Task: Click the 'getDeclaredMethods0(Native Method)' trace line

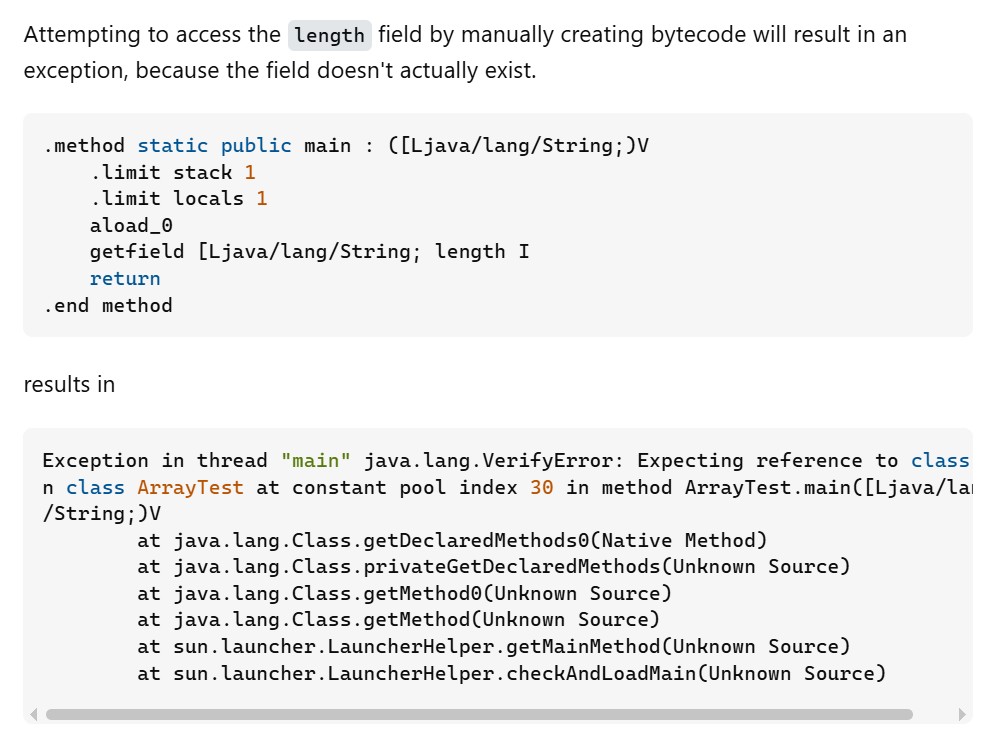Action: [x=453, y=540]
